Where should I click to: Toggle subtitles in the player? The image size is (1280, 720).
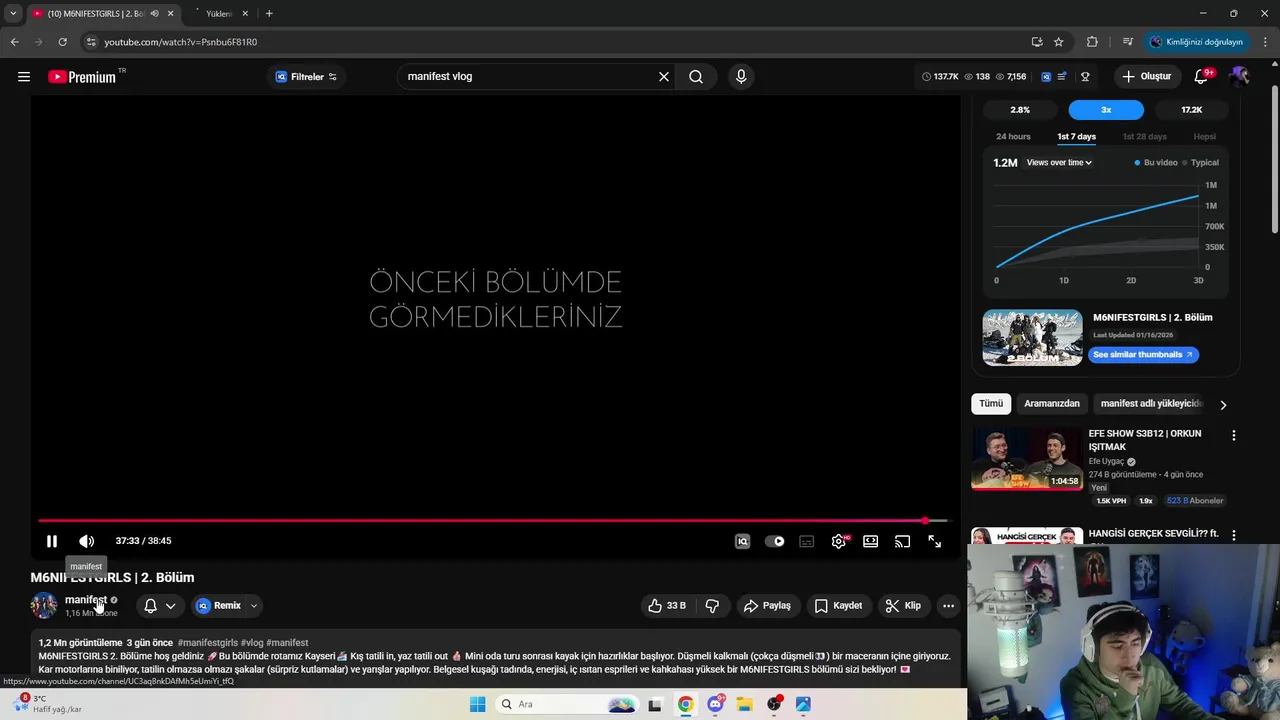807,541
